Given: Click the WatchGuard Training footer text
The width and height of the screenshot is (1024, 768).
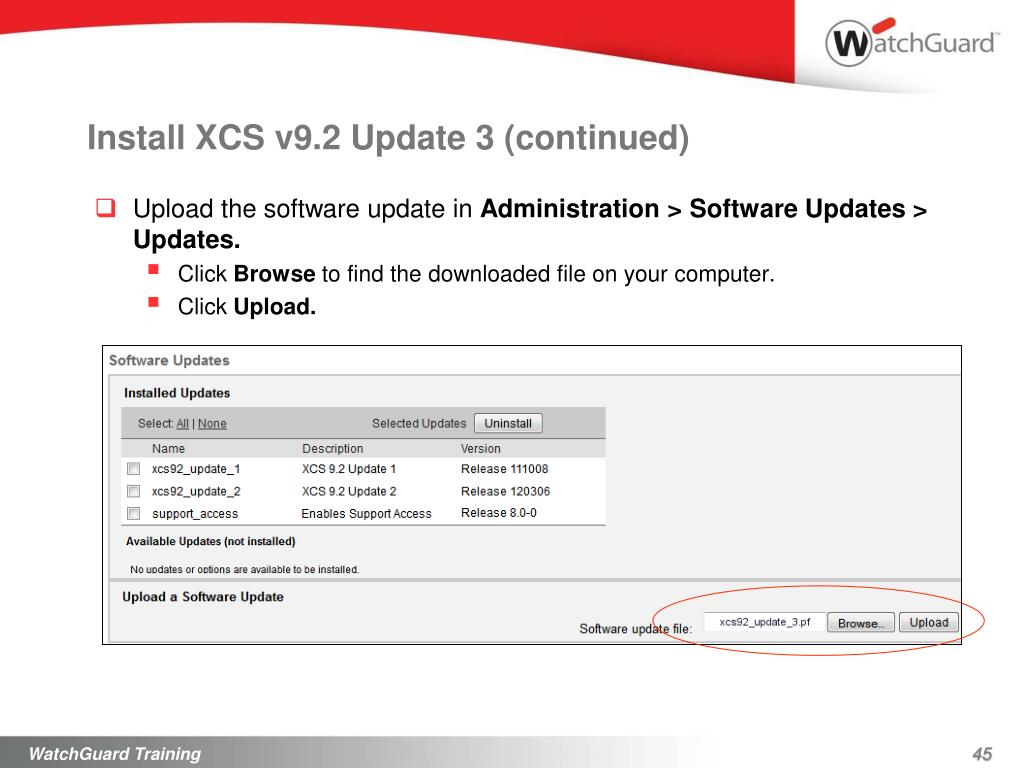Looking at the screenshot, I should tap(115, 754).
